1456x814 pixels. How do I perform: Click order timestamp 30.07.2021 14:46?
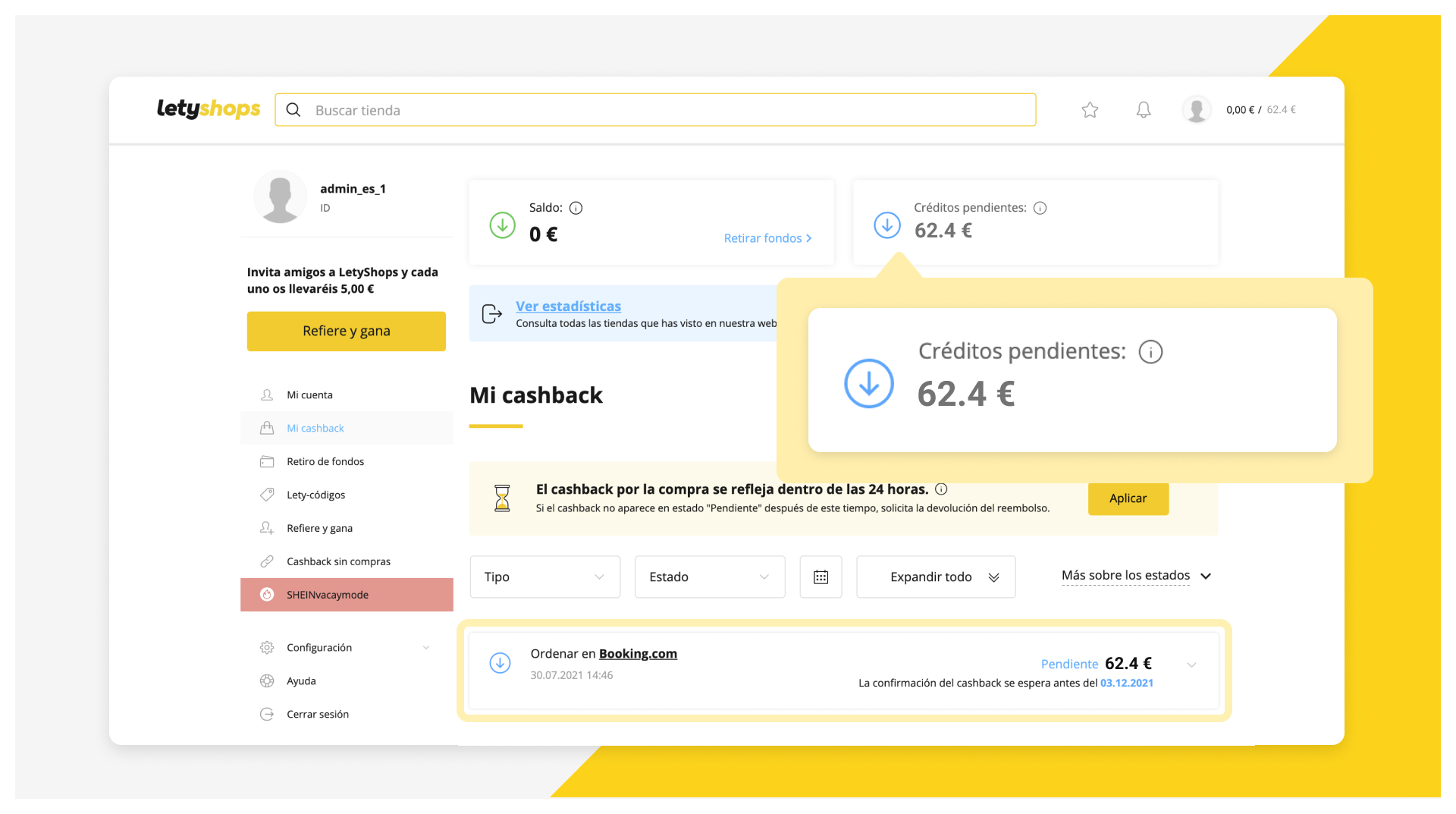tap(572, 675)
